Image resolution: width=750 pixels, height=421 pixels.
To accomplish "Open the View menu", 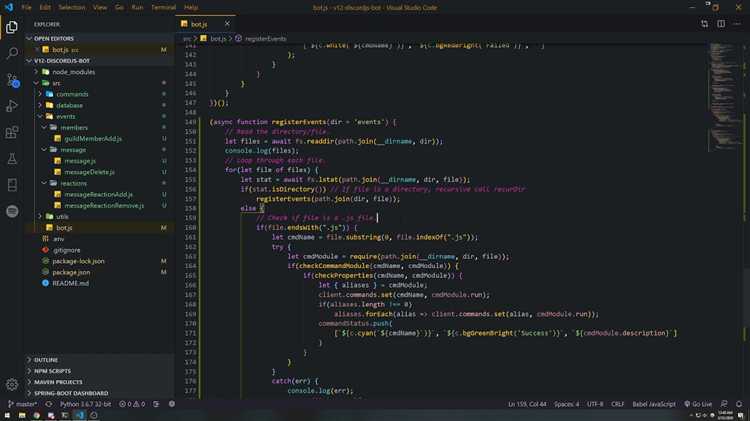I will tap(100, 8).
